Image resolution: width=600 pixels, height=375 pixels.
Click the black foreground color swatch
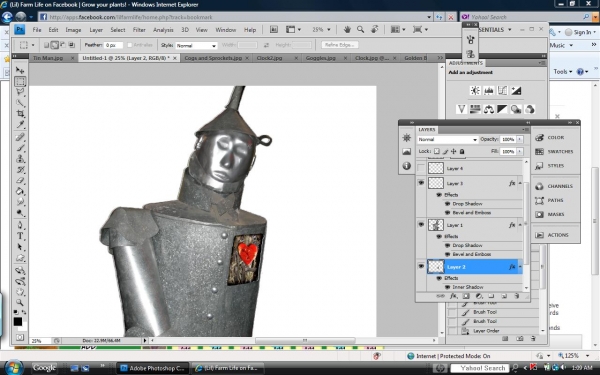[18, 321]
